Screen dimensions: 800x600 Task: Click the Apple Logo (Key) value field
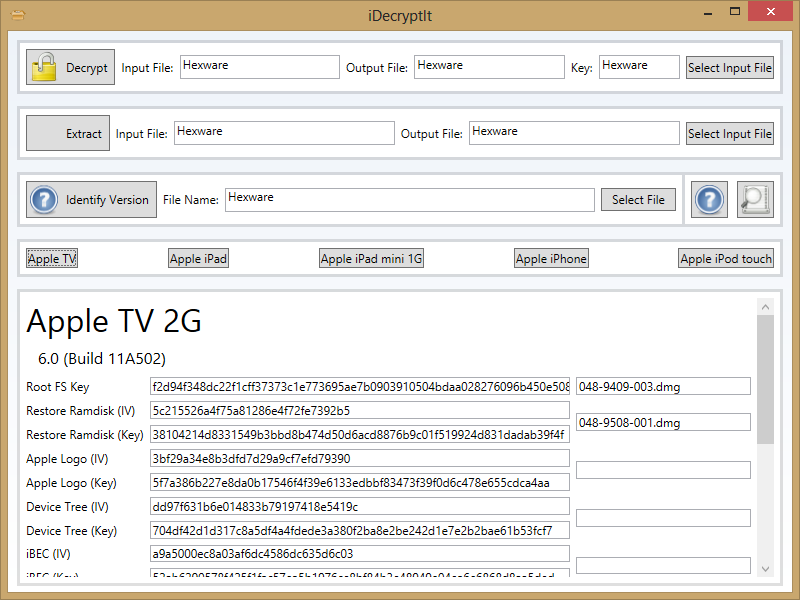pos(360,483)
